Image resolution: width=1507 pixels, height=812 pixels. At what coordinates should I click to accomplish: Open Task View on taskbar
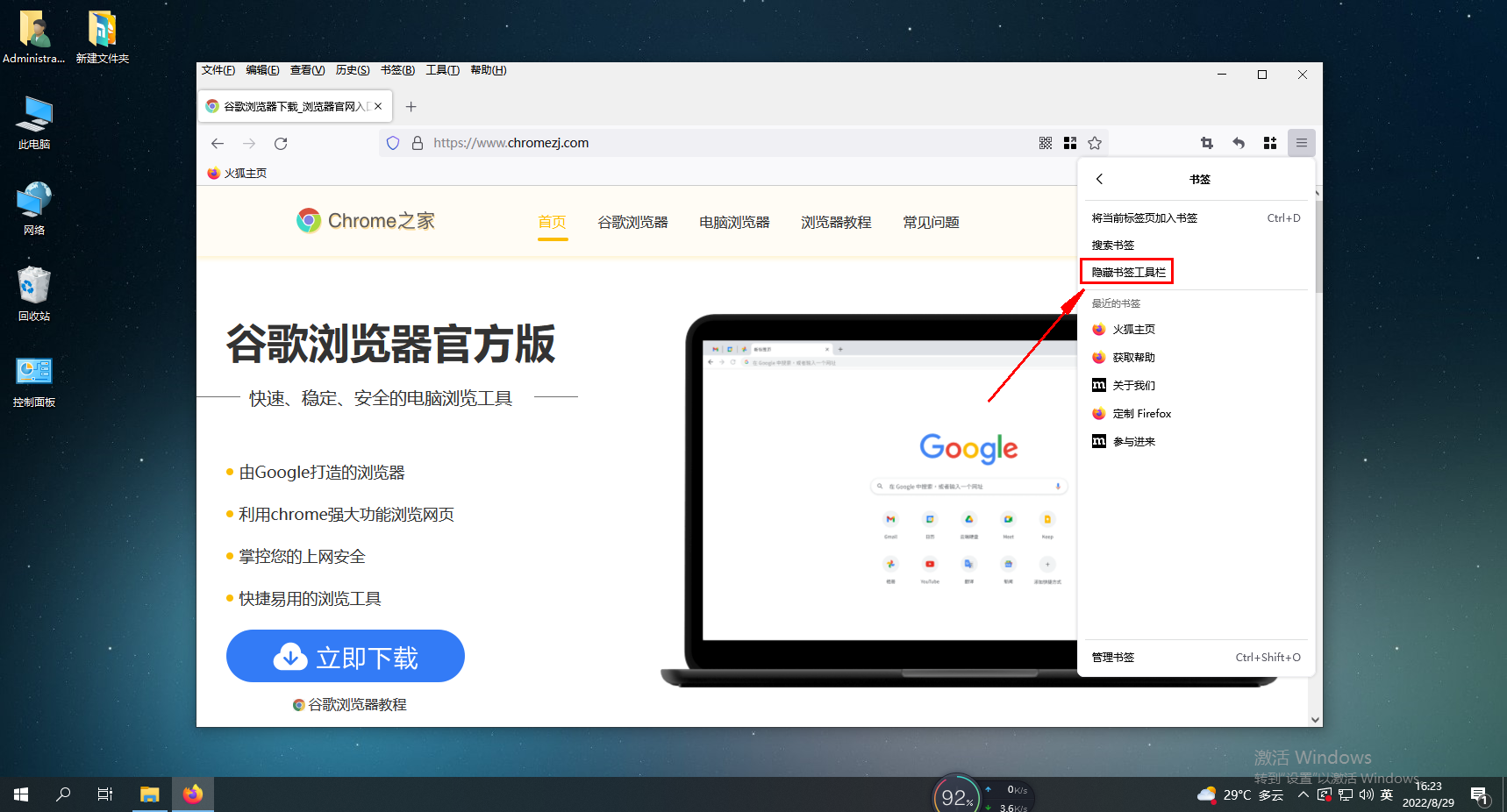pos(105,794)
